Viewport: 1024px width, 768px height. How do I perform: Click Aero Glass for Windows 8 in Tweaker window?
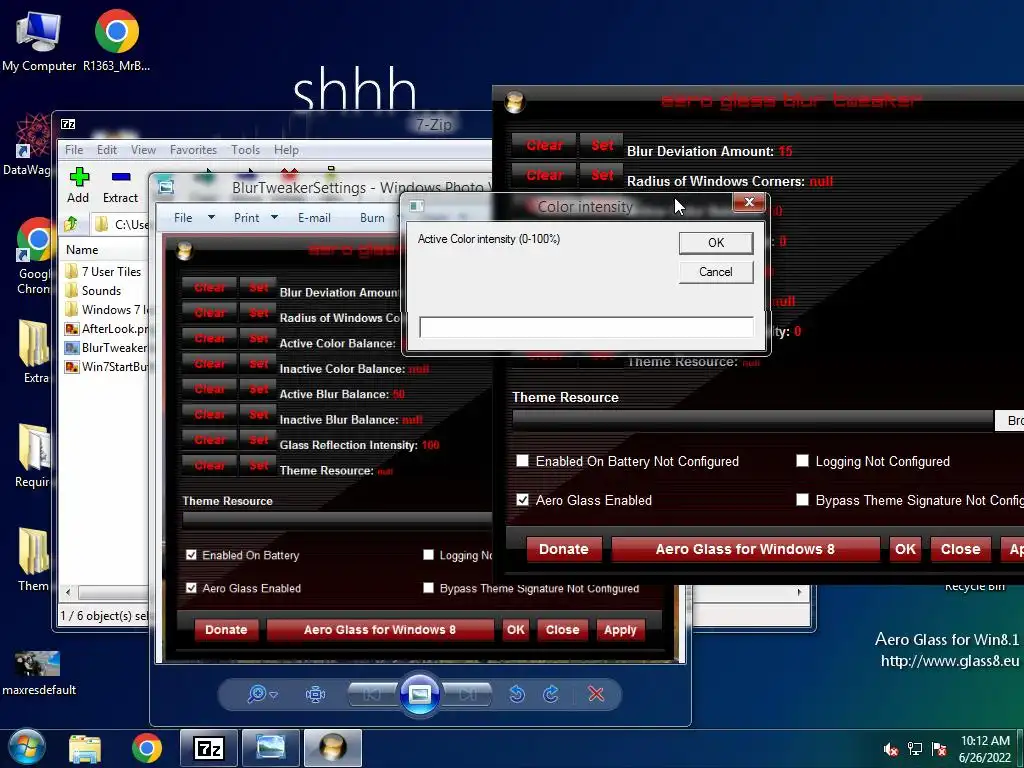pos(745,549)
